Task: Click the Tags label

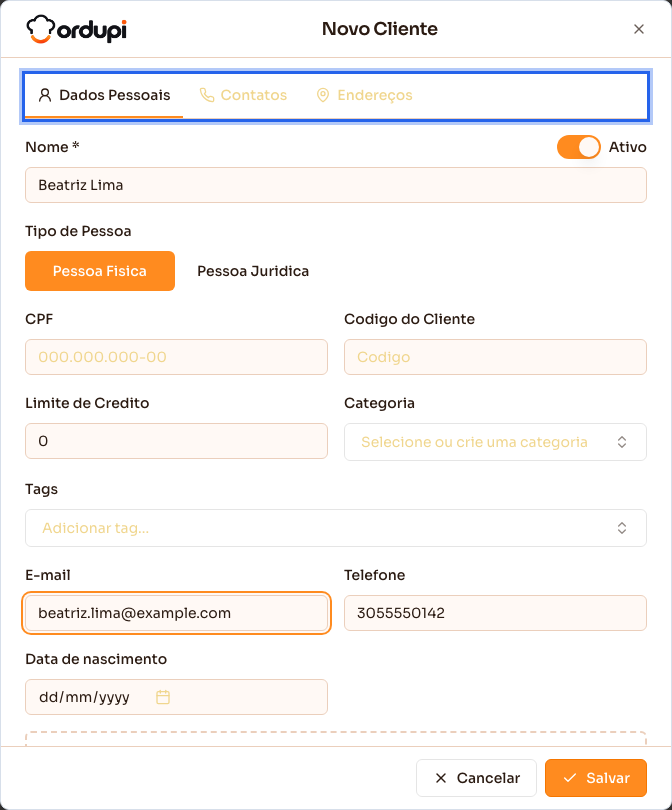Action: [x=41, y=489]
